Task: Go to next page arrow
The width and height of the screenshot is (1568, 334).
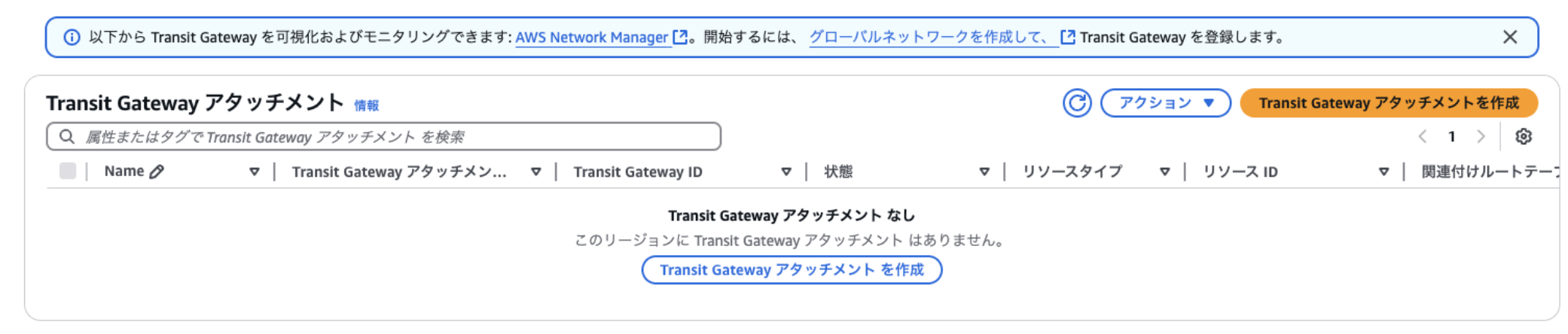Action: point(1481,136)
